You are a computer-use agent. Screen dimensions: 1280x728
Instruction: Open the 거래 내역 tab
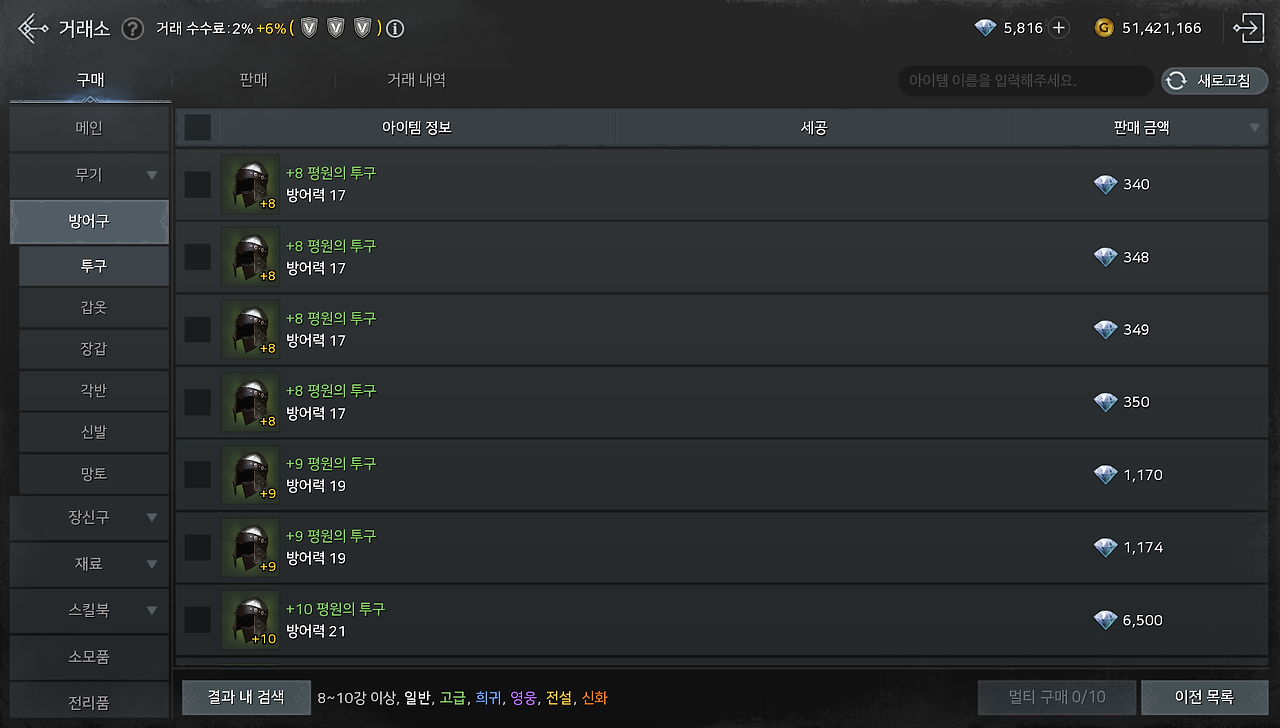416,80
